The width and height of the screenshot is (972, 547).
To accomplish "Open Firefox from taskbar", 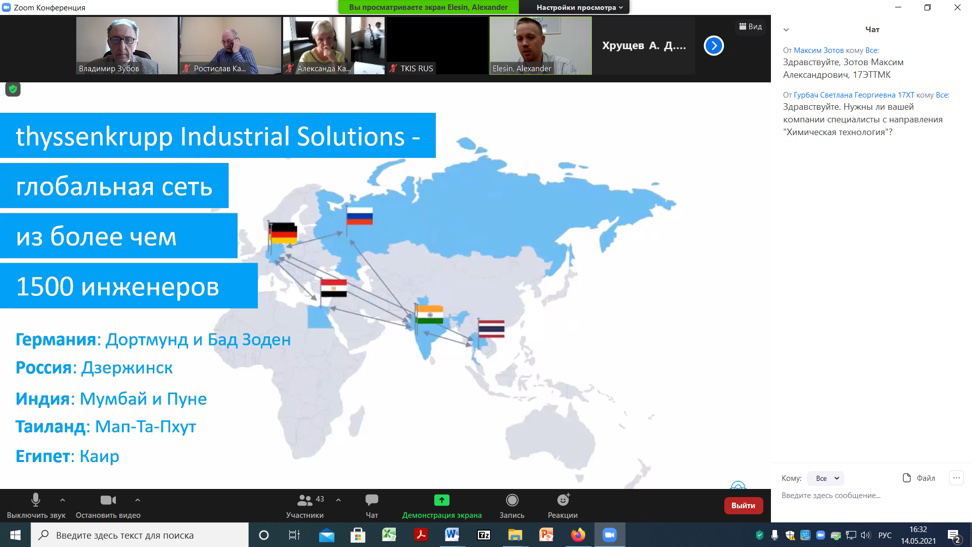I will 578,535.
